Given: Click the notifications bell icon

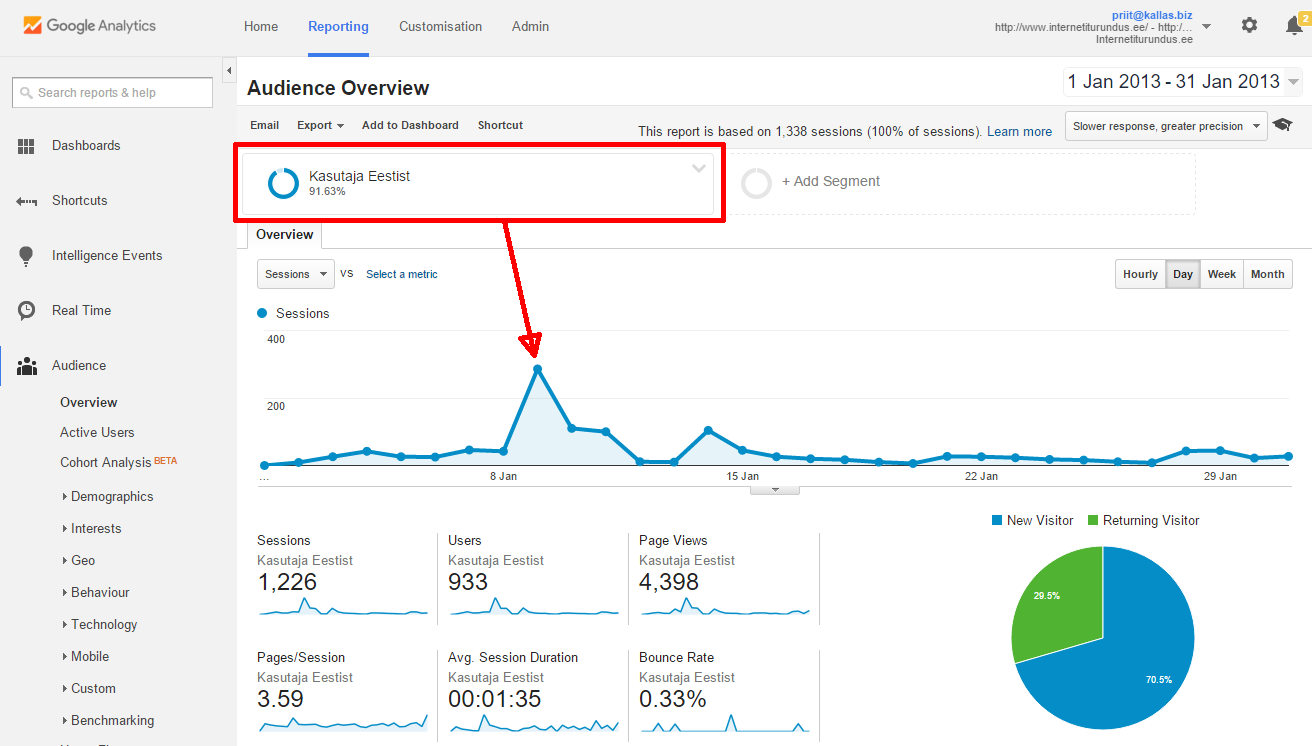Looking at the screenshot, I should point(1294,26).
